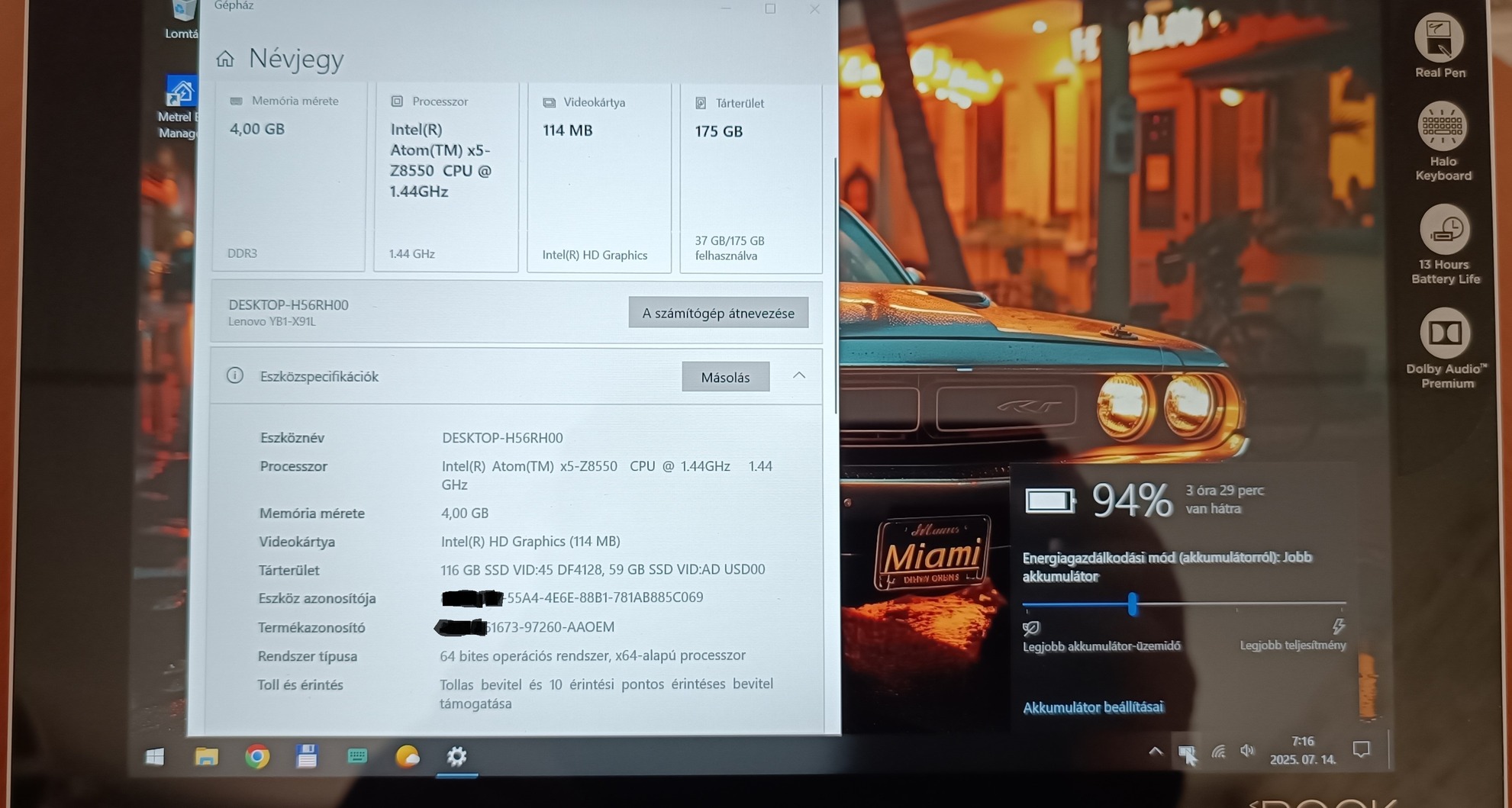
Task: Open the Videokártya 114 MB card
Action: tap(599, 179)
